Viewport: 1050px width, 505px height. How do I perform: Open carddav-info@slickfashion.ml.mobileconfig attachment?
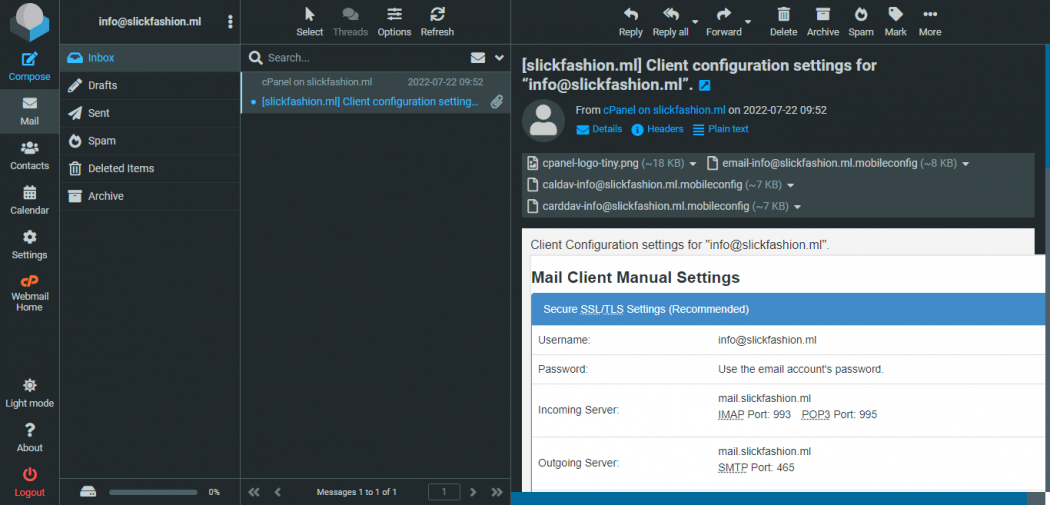pos(658,206)
